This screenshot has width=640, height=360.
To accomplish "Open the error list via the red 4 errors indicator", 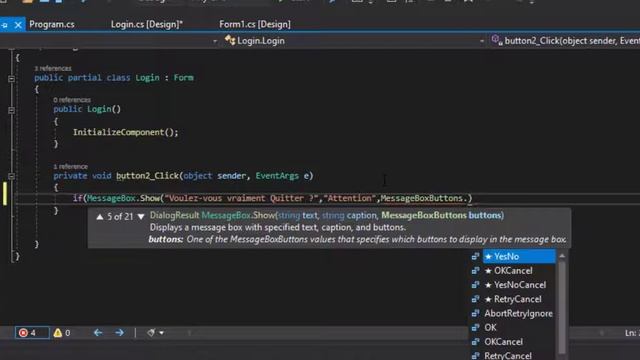I will click(x=32, y=333).
